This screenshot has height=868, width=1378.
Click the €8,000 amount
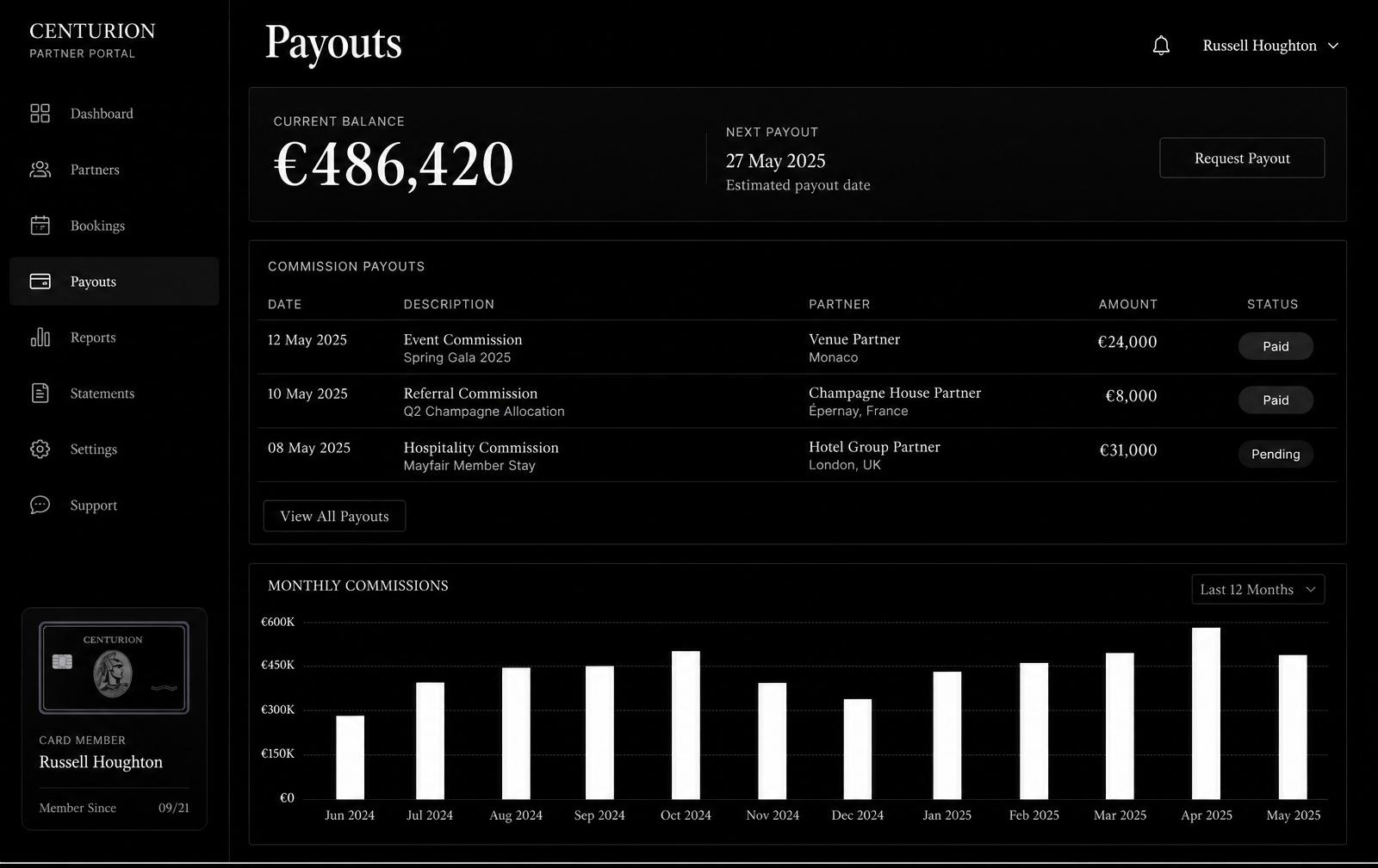click(x=1131, y=396)
